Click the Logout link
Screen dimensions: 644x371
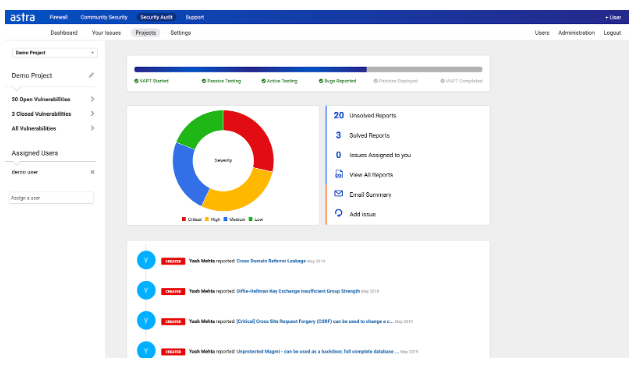pos(612,33)
